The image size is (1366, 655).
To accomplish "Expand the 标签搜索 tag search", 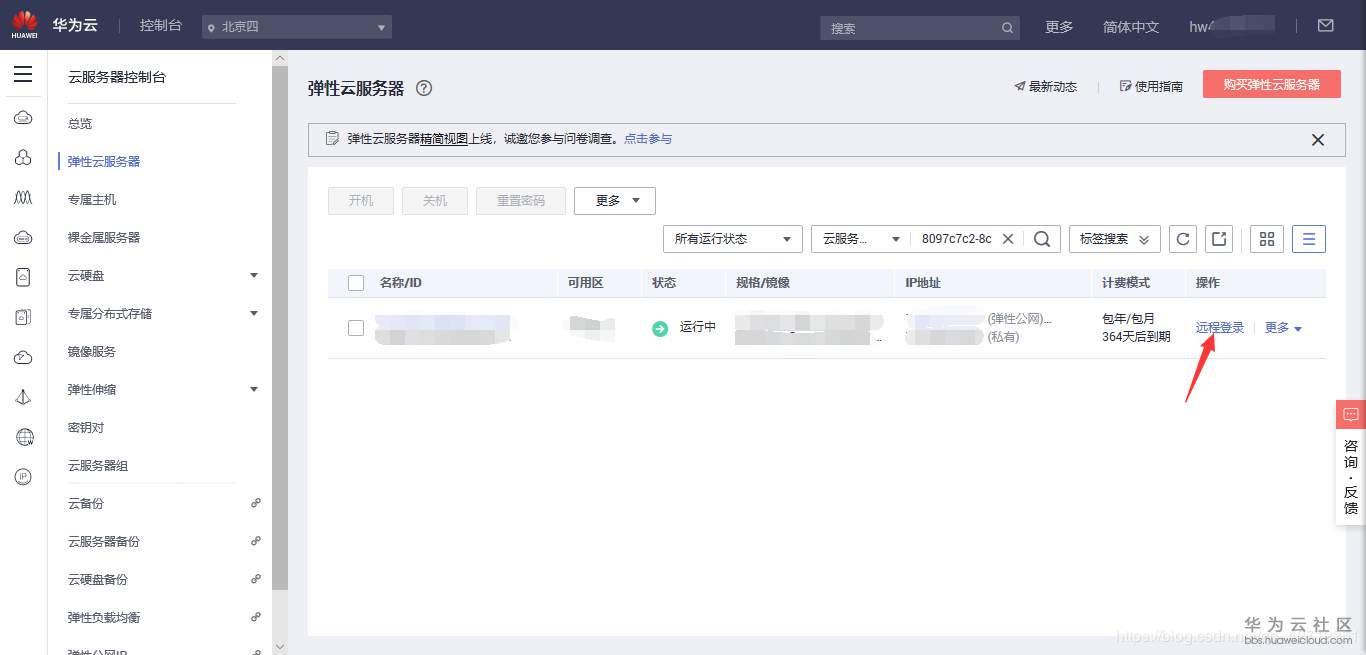I will [1115, 239].
